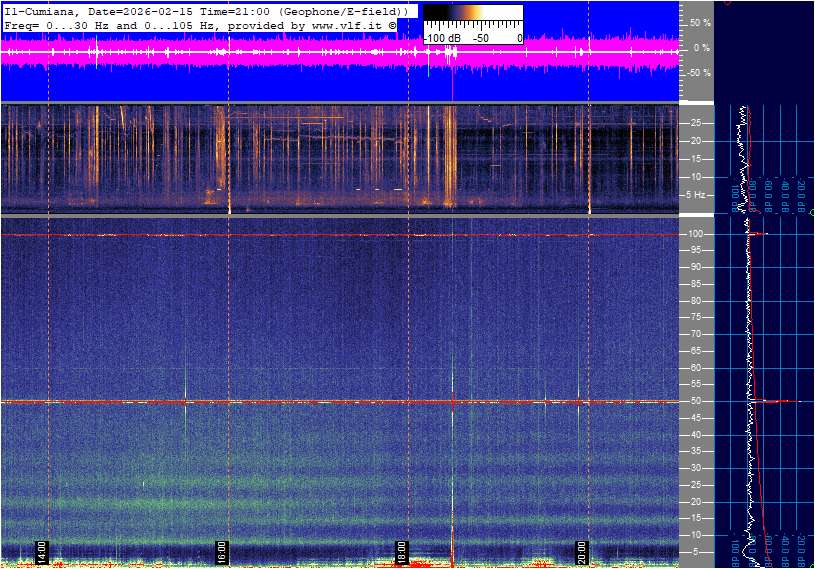Click the -50 % amplitude scale label
Viewport: 815px width, 569px height.
pyautogui.click(x=699, y=73)
